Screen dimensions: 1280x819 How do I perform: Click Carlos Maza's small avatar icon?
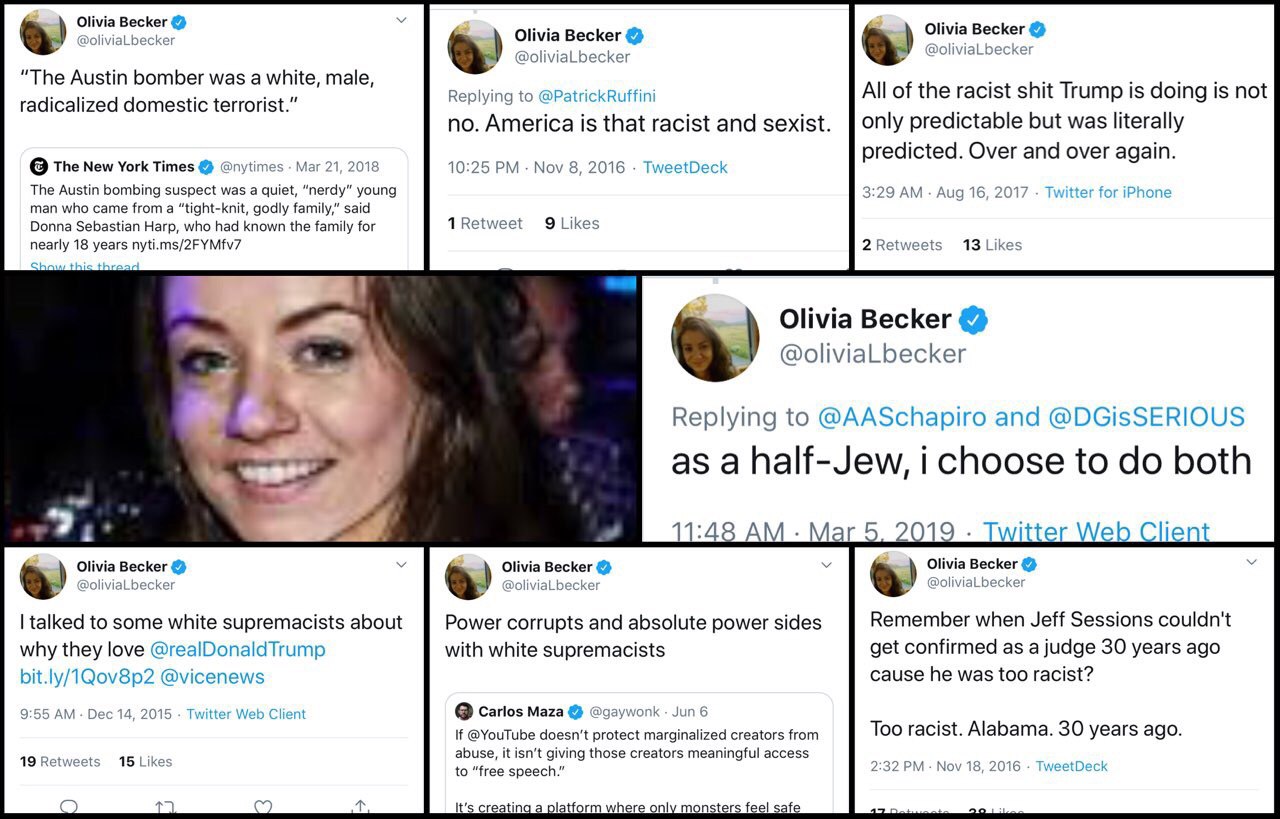click(x=464, y=711)
